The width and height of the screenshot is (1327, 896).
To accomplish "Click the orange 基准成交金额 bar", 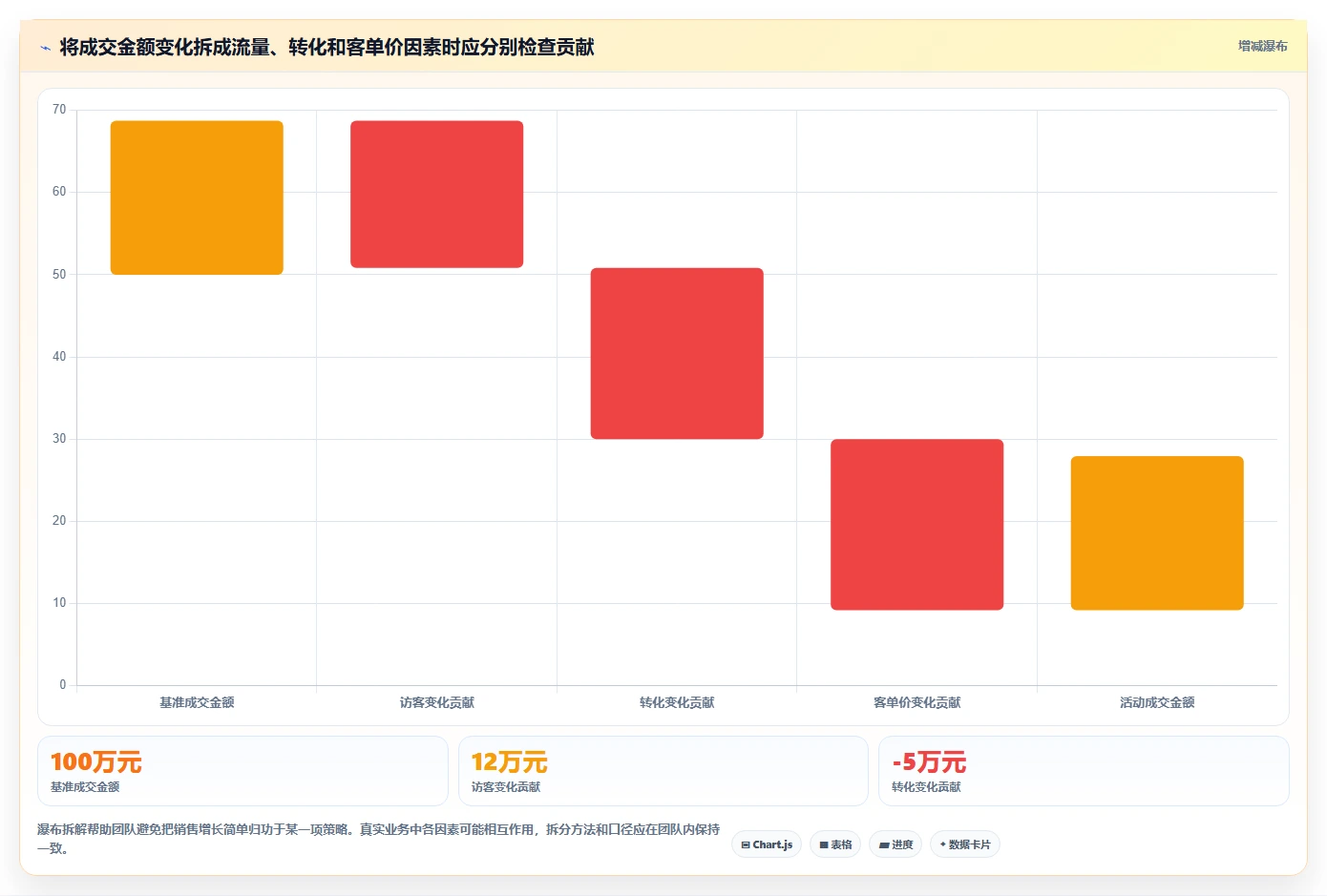I will click(x=197, y=198).
